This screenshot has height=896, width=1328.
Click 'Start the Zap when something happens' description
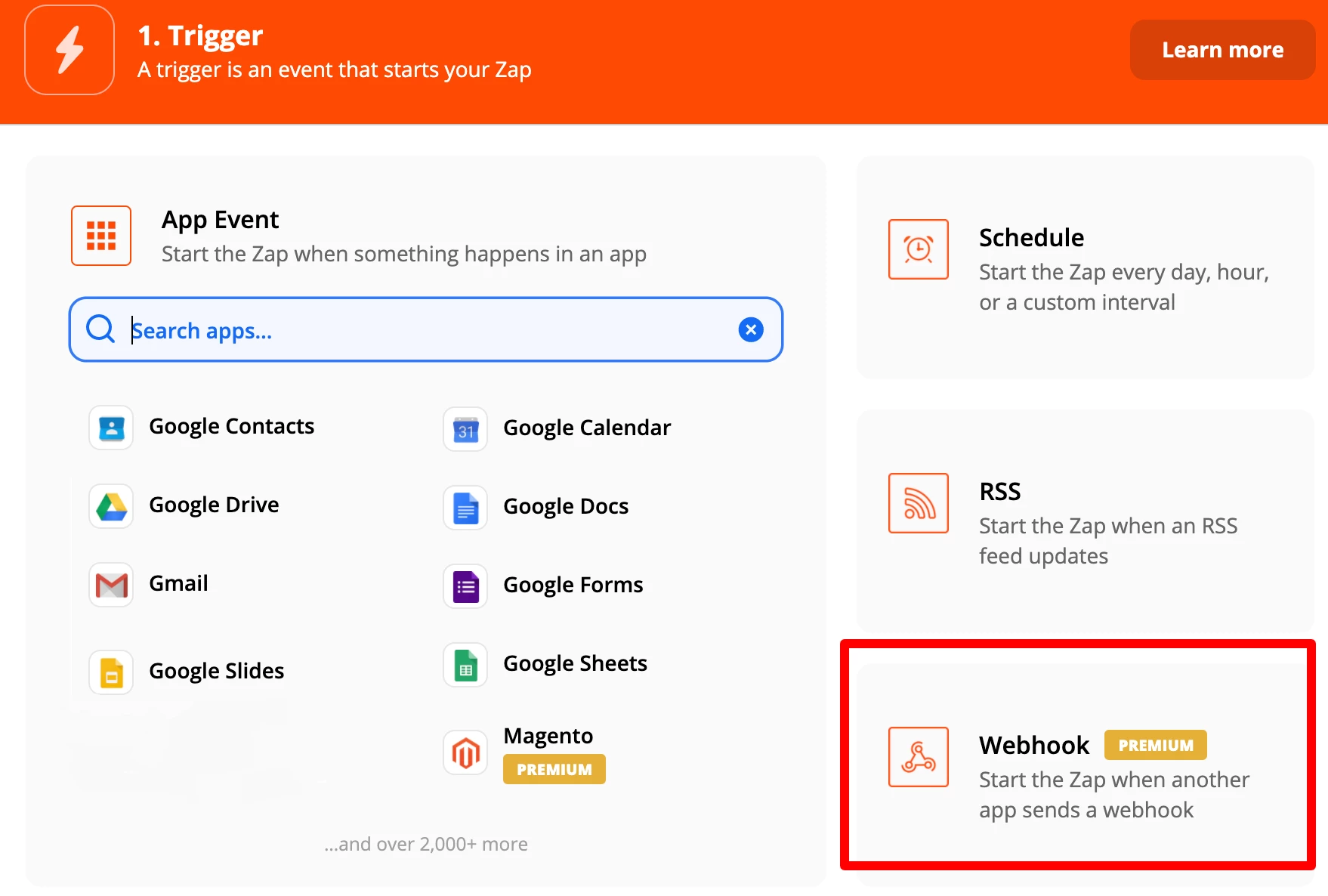404,255
